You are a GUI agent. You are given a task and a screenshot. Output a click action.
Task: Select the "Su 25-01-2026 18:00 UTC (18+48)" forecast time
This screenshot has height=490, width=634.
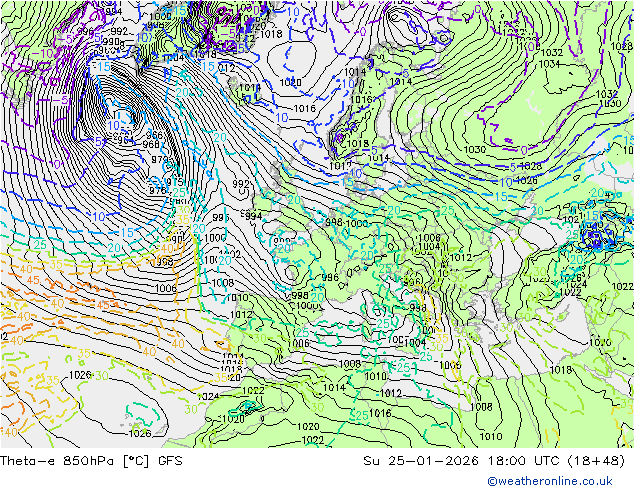[494, 460]
